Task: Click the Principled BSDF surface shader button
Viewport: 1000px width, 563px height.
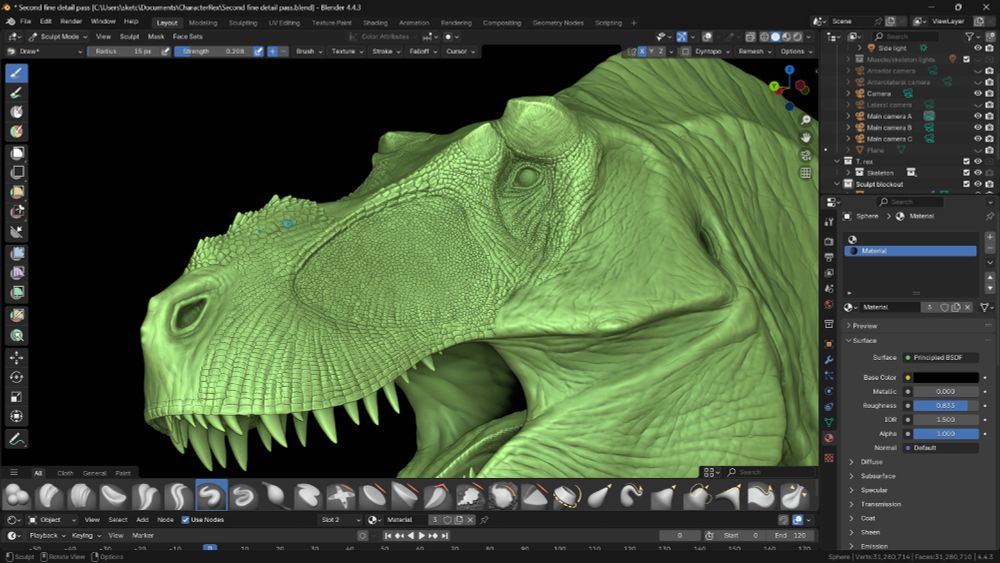Action: coord(940,358)
